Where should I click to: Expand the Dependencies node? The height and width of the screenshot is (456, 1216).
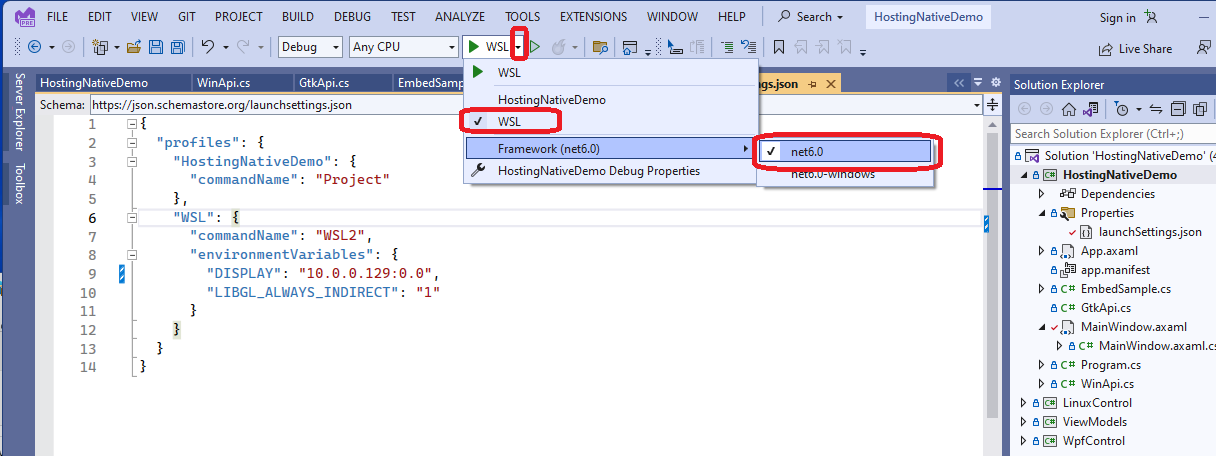coord(1041,194)
